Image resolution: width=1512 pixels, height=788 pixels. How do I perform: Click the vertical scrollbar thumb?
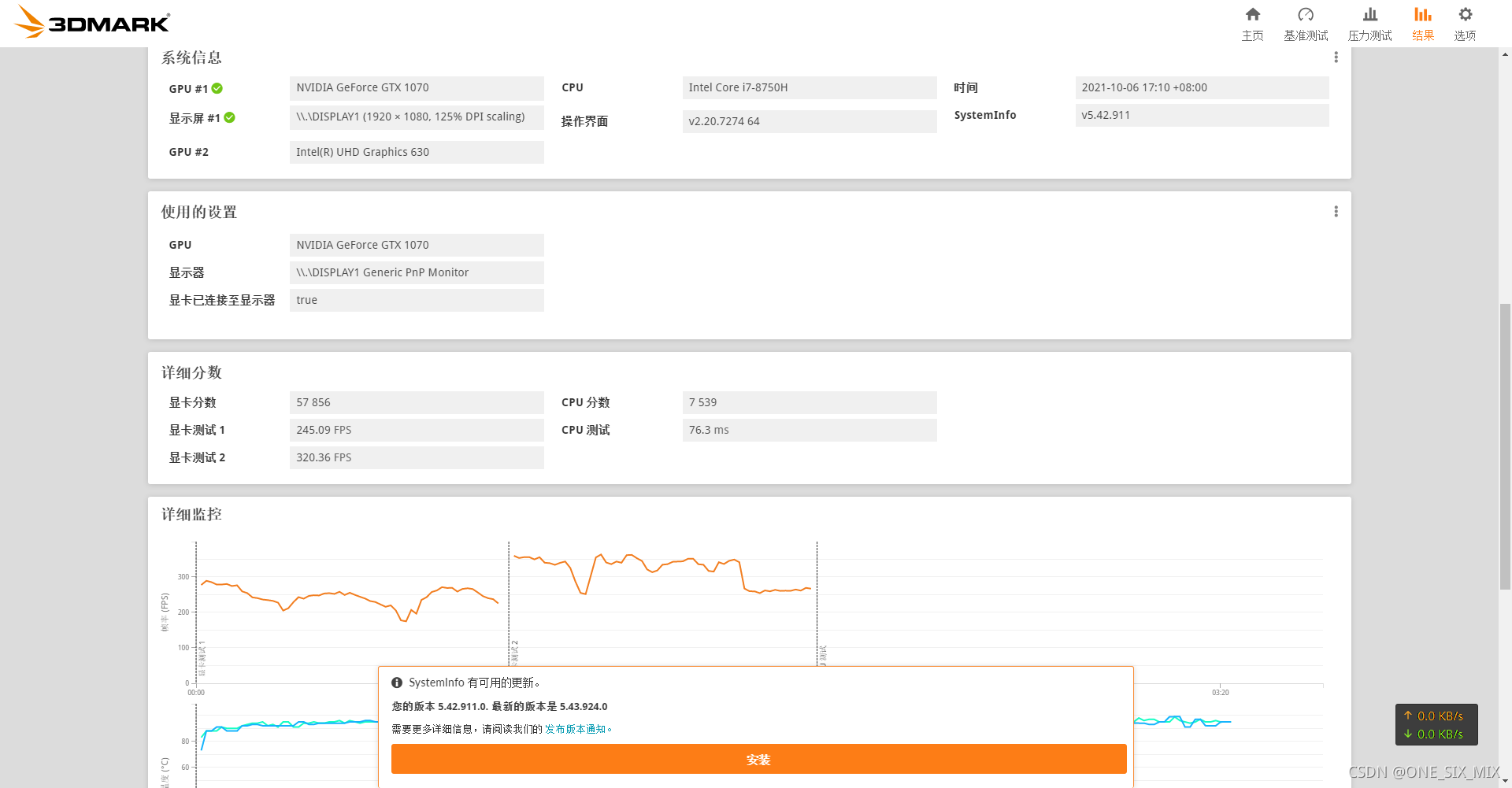point(1505,446)
